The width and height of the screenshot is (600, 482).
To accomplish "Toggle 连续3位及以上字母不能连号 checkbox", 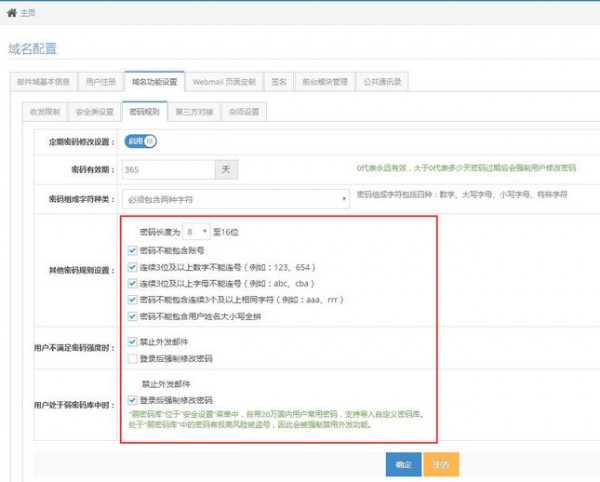I will [x=132, y=283].
